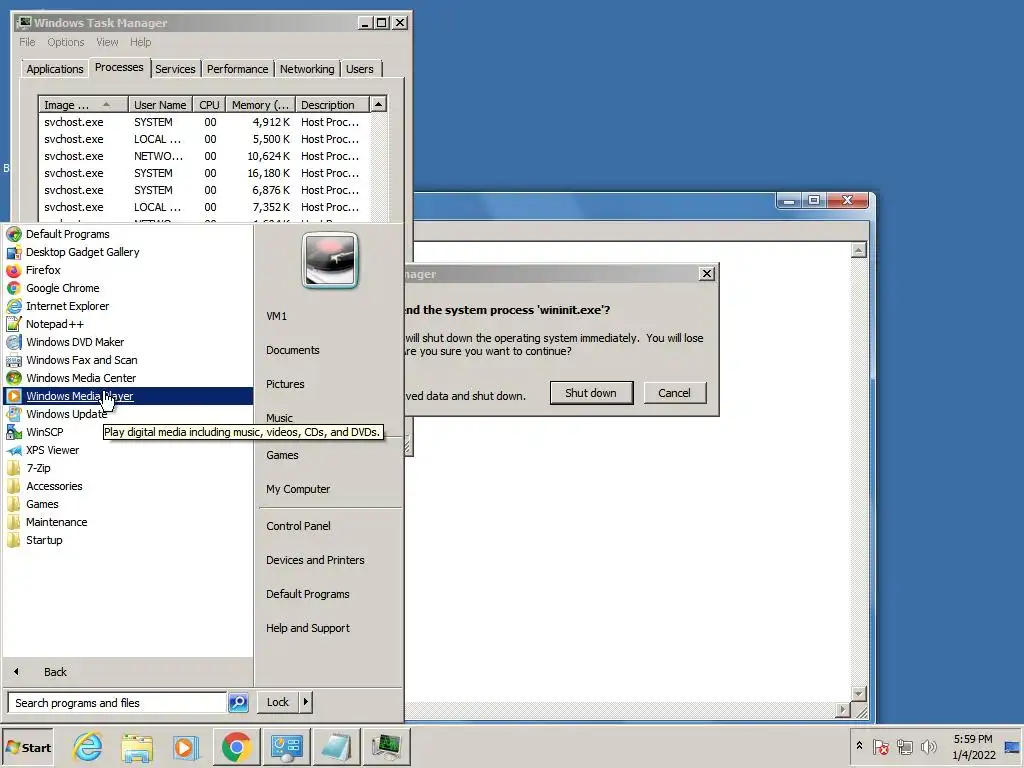Sort processes by Memory column
The height and width of the screenshot is (768, 1024).
pos(260,104)
